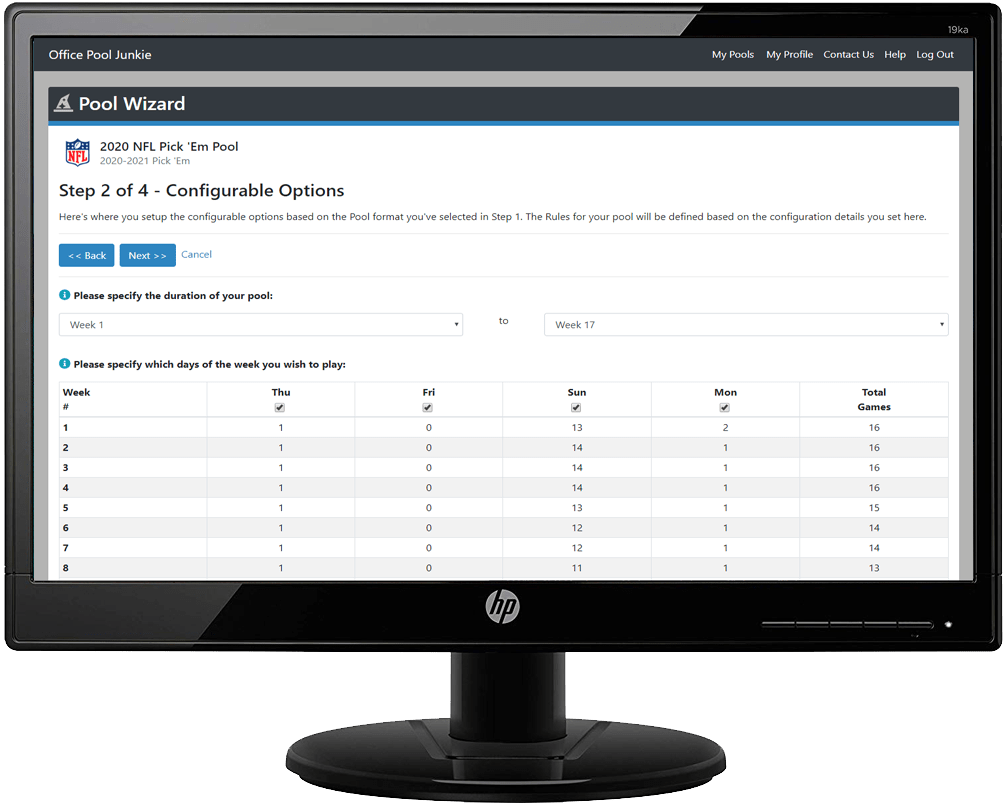The height and width of the screenshot is (805, 1008).
Task: Uncheck the Thursday games checkbox
Action: [x=281, y=407]
